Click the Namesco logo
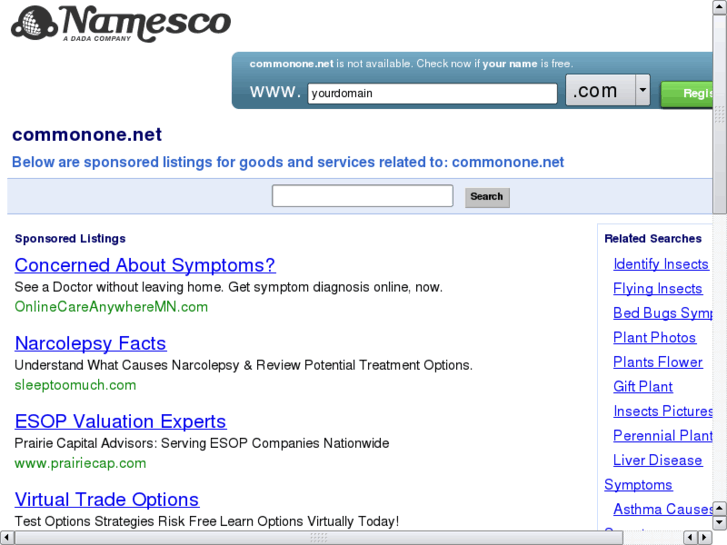The image size is (727, 545). [121, 24]
